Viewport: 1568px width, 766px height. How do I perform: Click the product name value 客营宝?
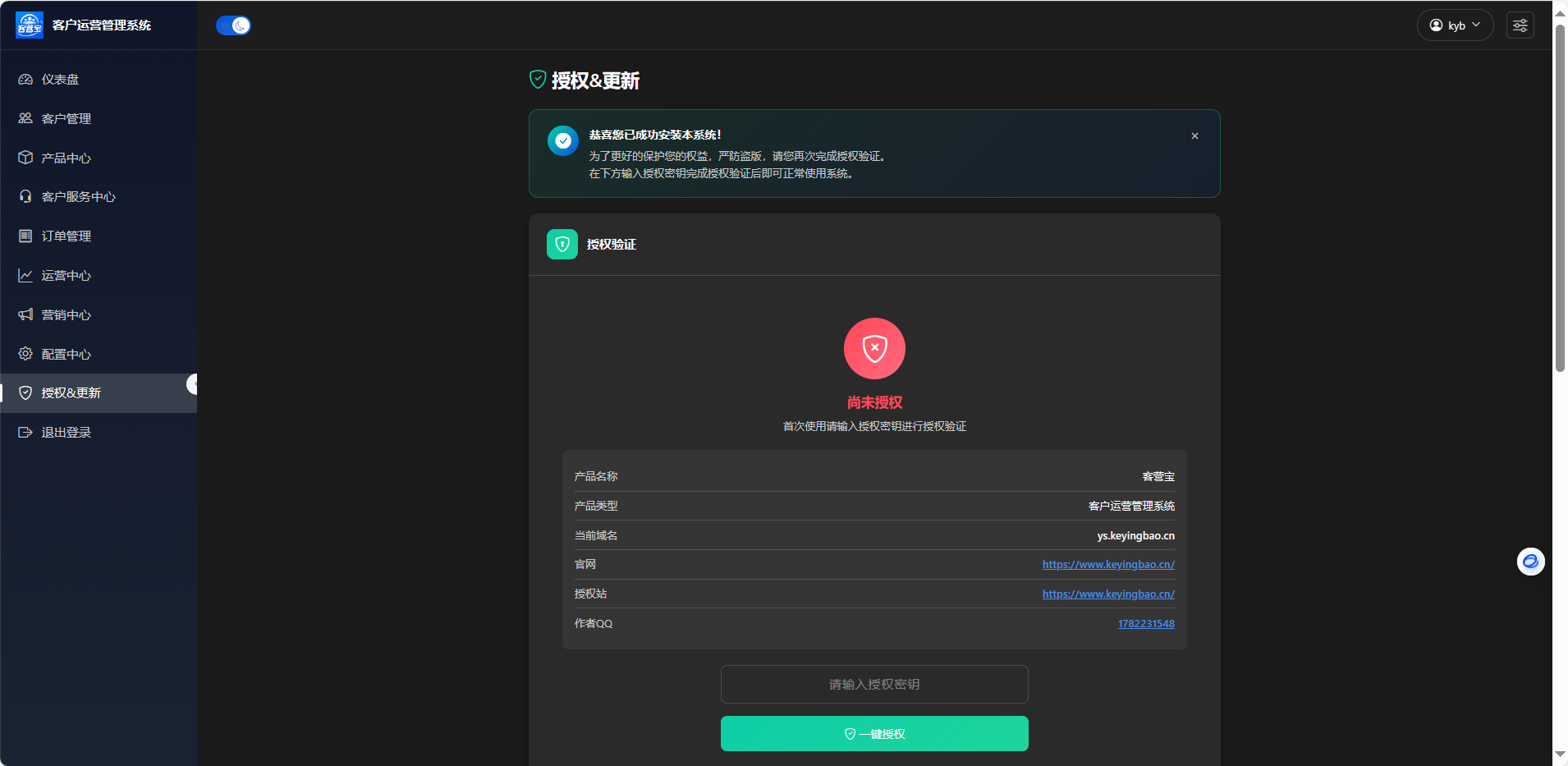click(1158, 476)
